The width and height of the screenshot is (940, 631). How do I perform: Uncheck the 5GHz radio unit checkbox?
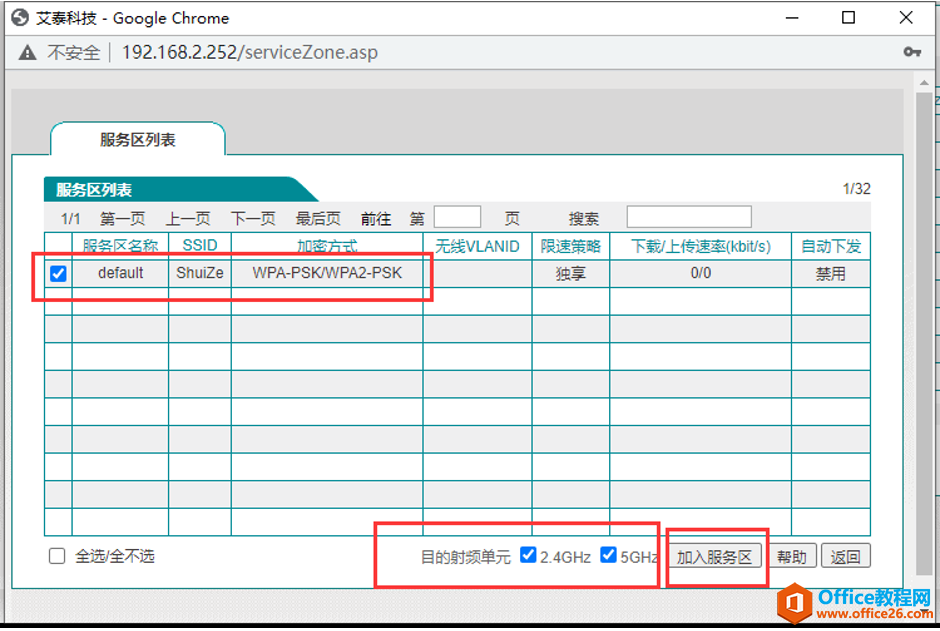point(608,555)
